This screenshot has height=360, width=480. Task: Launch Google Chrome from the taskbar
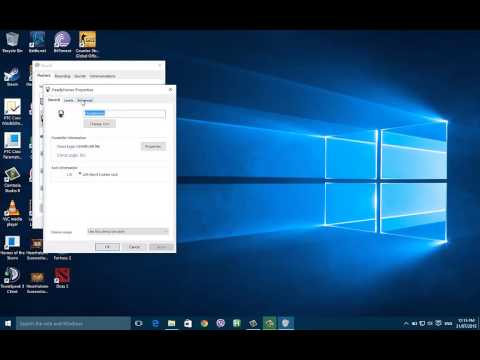pyautogui.click(x=204, y=323)
